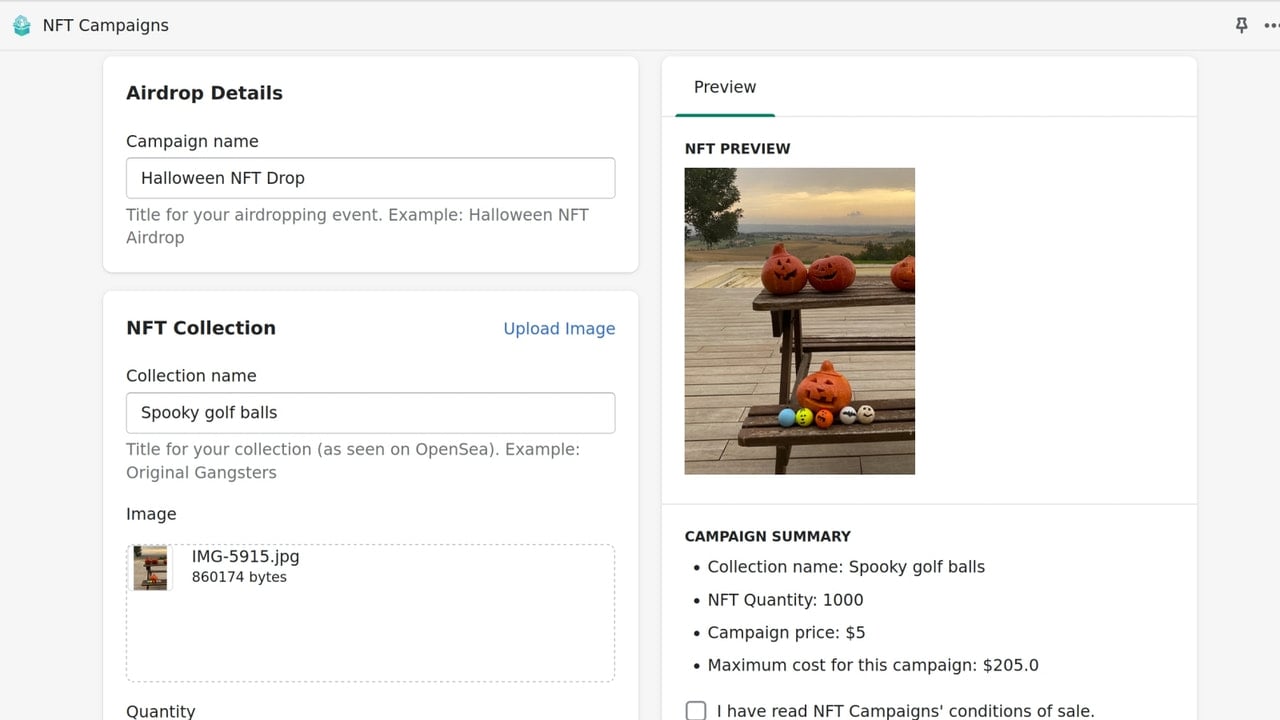This screenshot has width=1280, height=720.
Task: Click the Image field label
Action: (151, 514)
